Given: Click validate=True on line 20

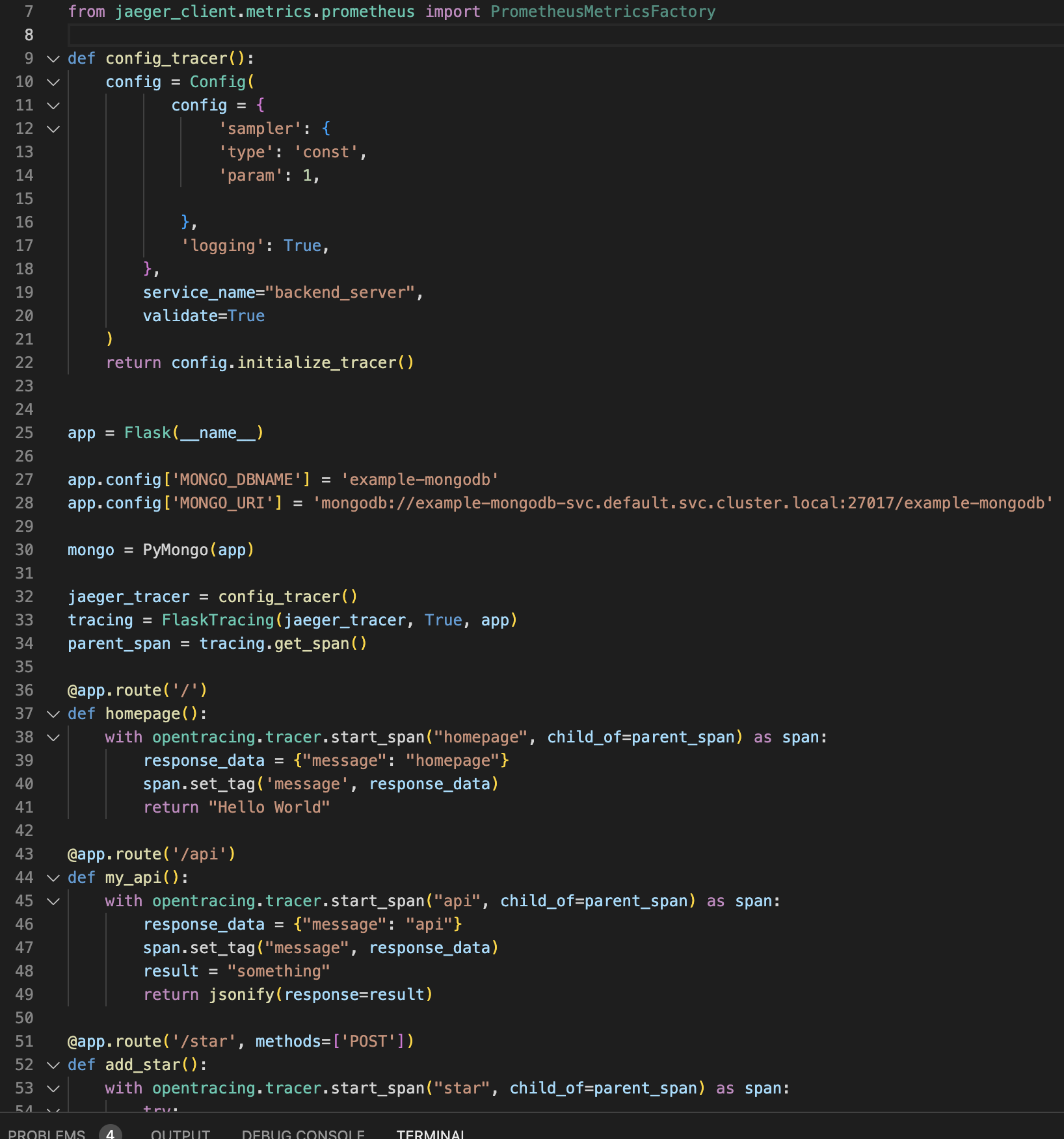Looking at the screenshot, I should [x=204, y=316].
